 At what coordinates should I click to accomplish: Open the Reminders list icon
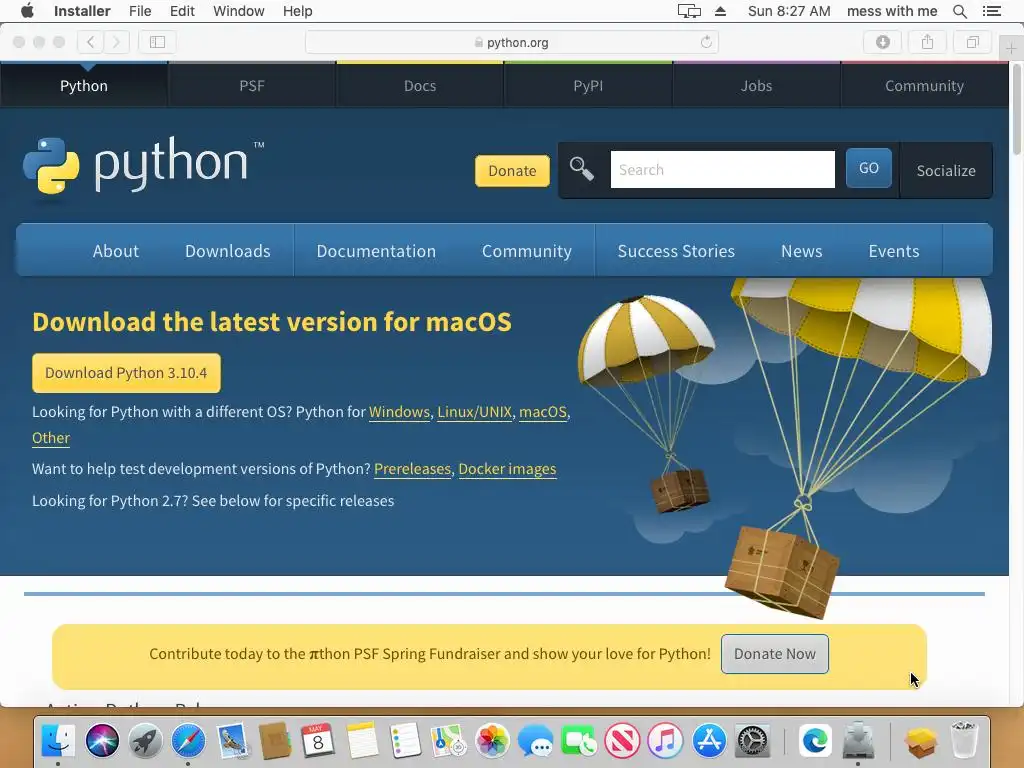click(405, 741)
